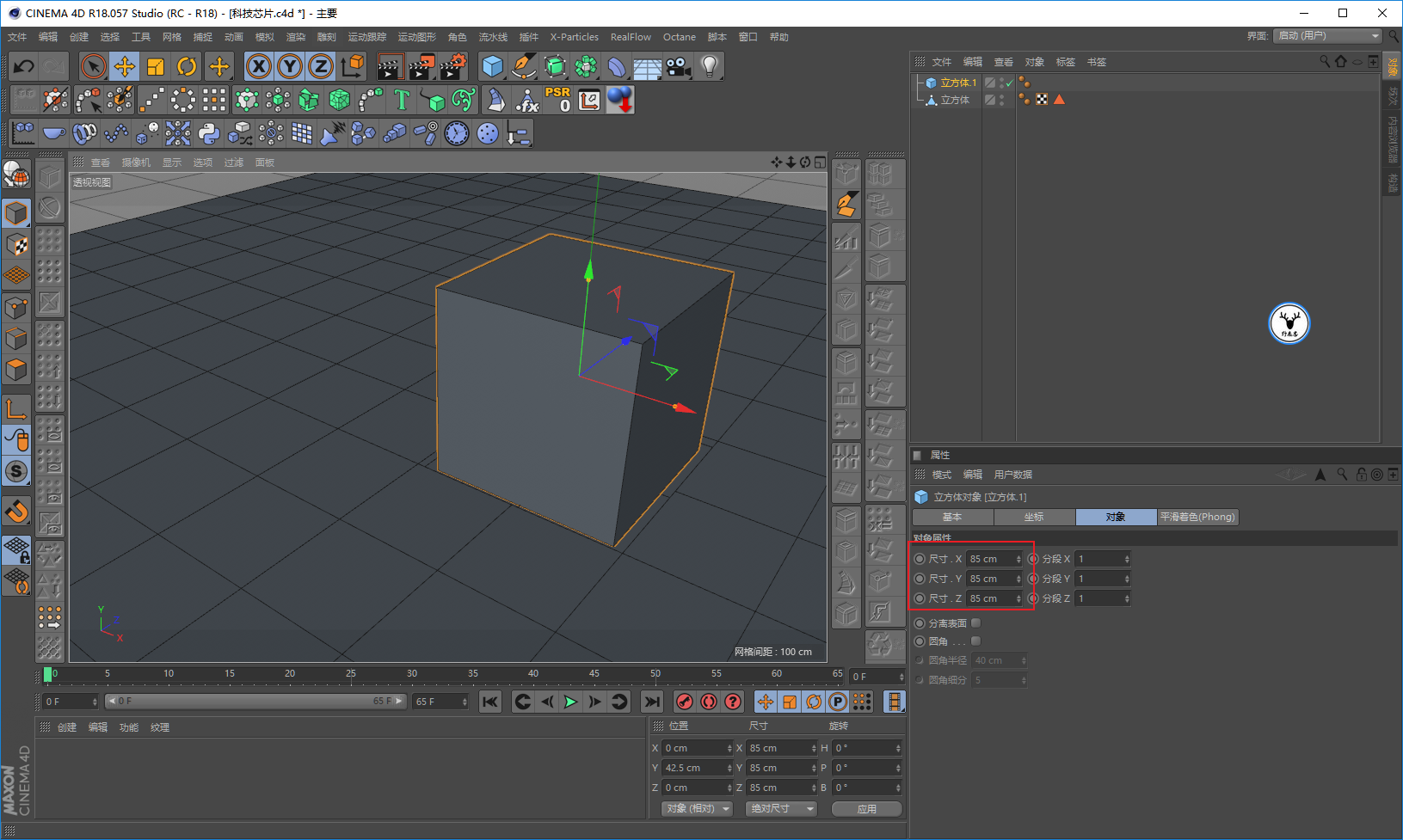Select Make Editable icon in left sidebar
Screen dimensions: 1403x840
(x=16, y=176)
